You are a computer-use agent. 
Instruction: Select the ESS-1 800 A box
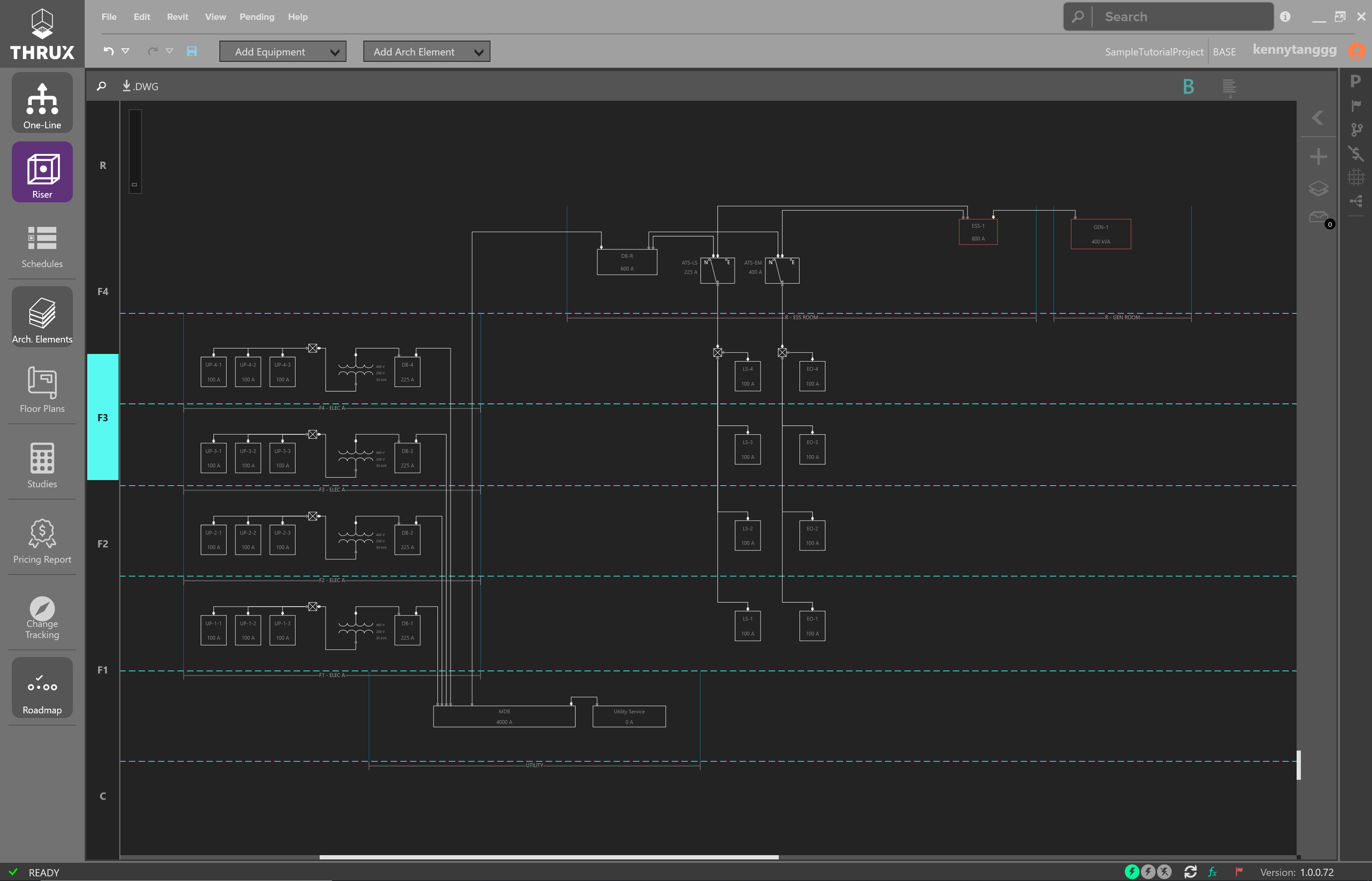coord(978,232)
